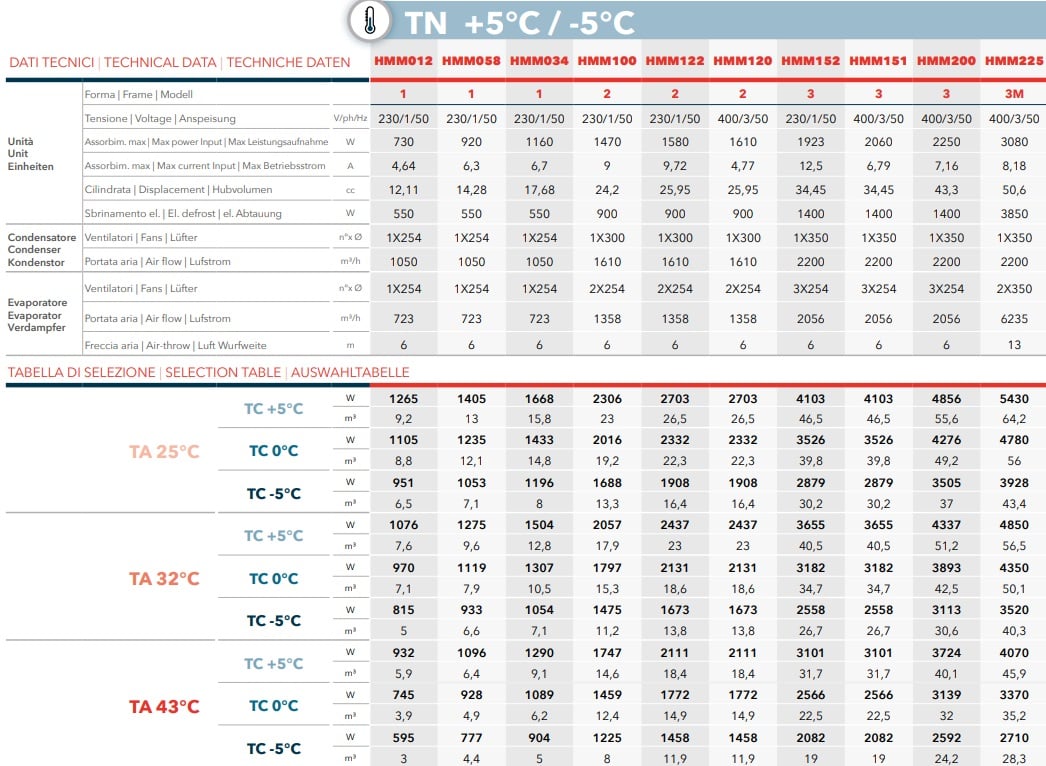1046x766 pixels.
Task: Select the AUSWAHLTABELLE heading text
Action: pos(350,372)
